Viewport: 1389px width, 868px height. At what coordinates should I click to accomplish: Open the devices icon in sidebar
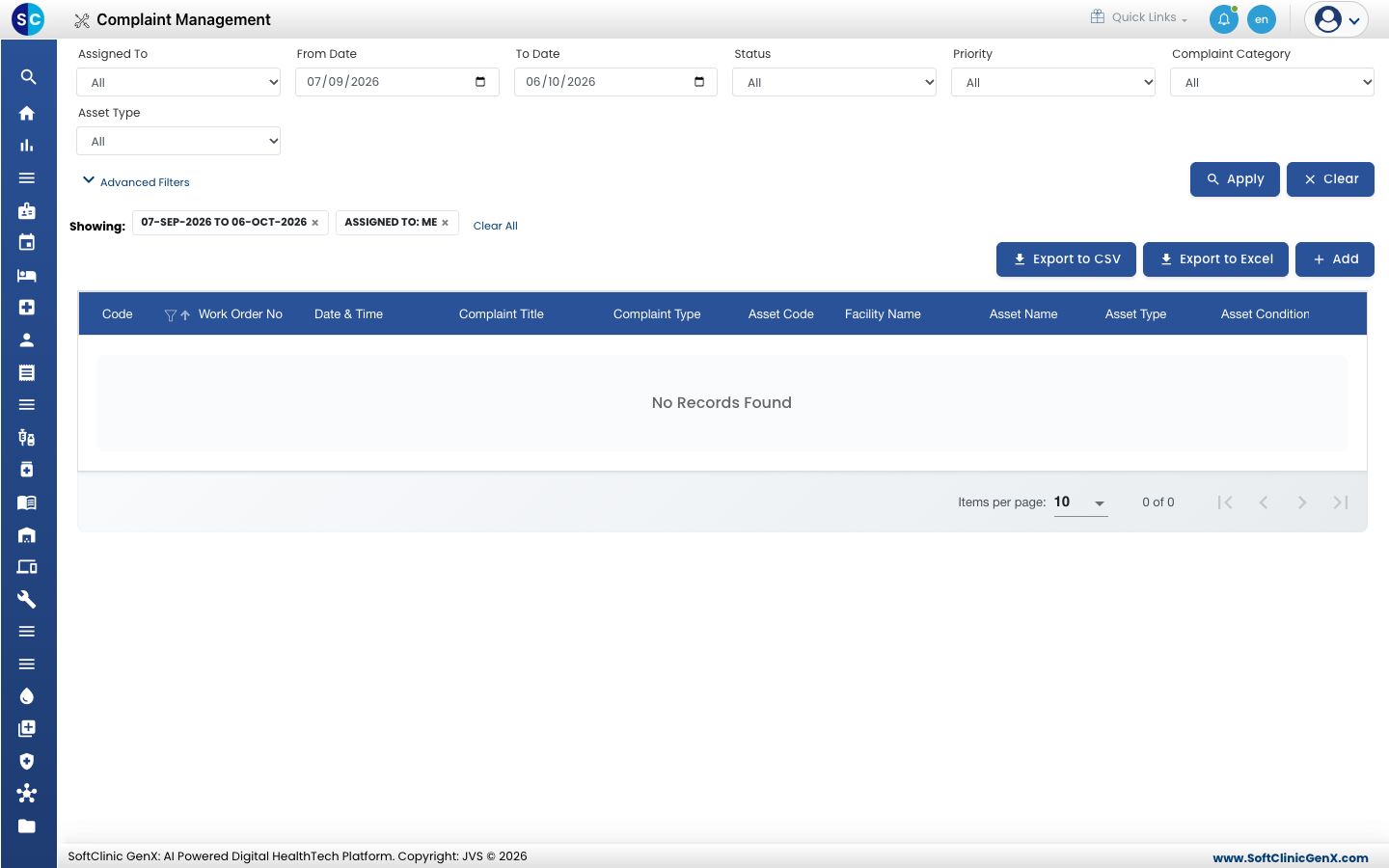27,567
